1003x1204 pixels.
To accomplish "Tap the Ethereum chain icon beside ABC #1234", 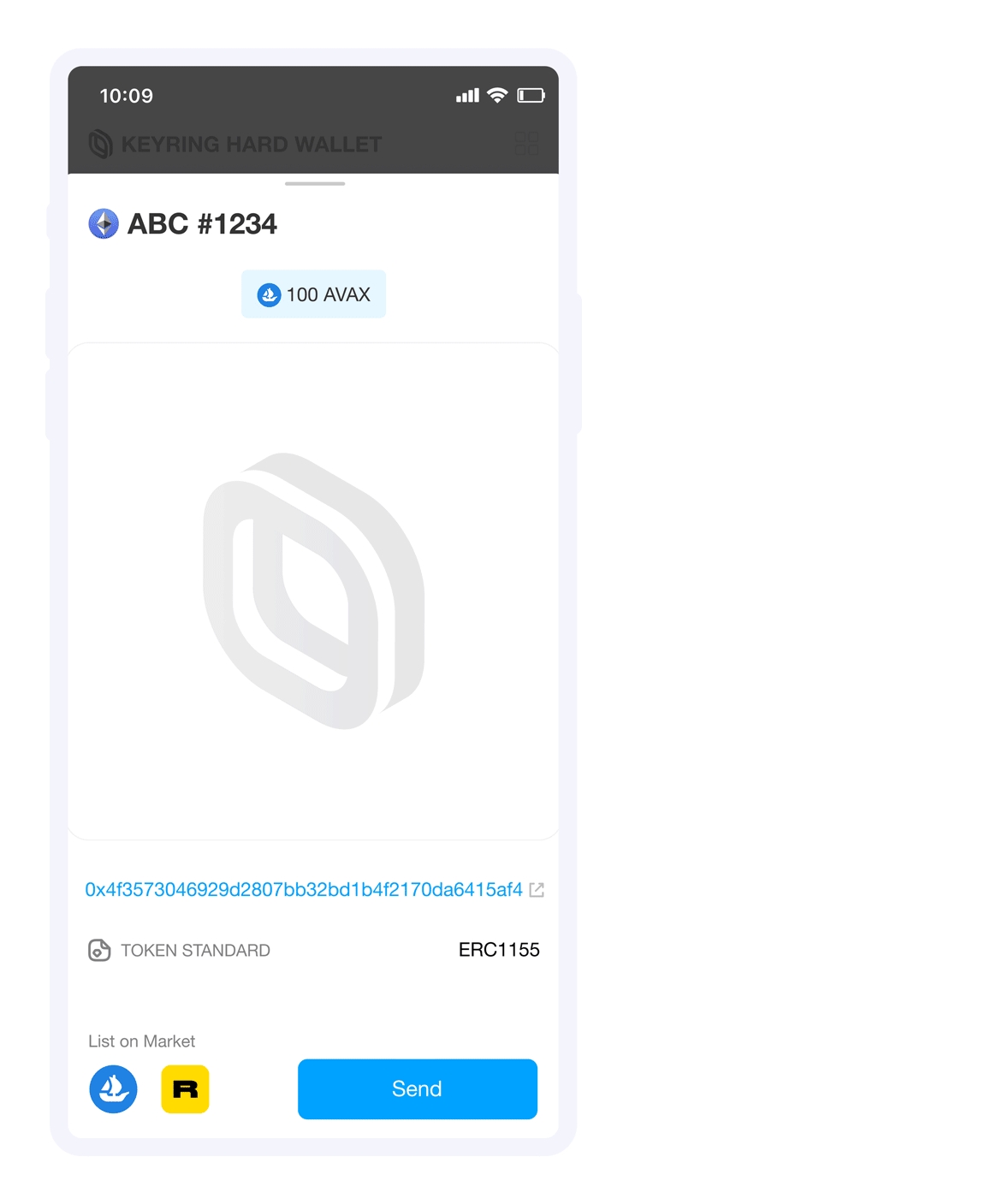I will (104, 223).
